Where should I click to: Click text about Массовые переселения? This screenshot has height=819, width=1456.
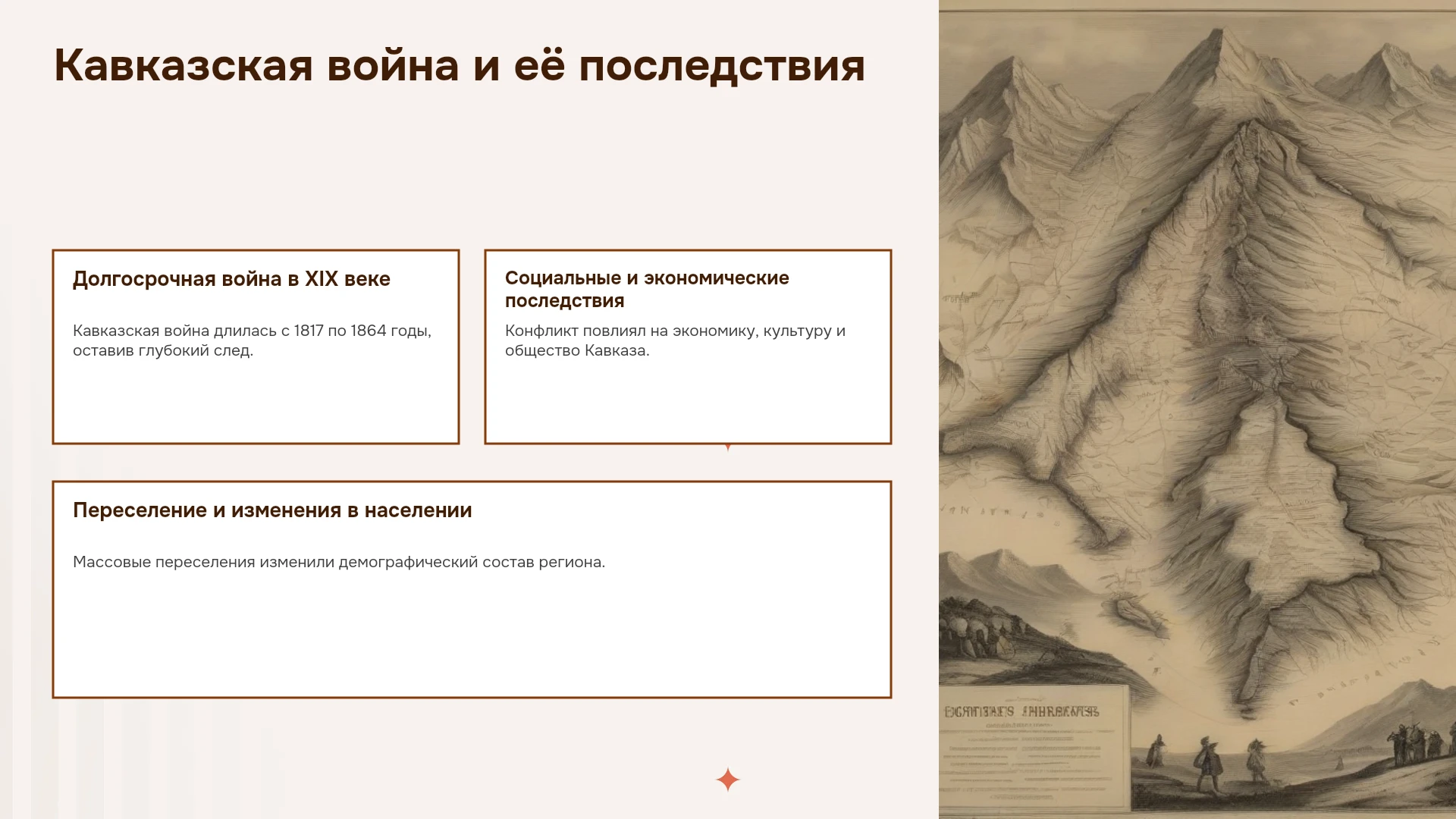(x=339, y=562)
